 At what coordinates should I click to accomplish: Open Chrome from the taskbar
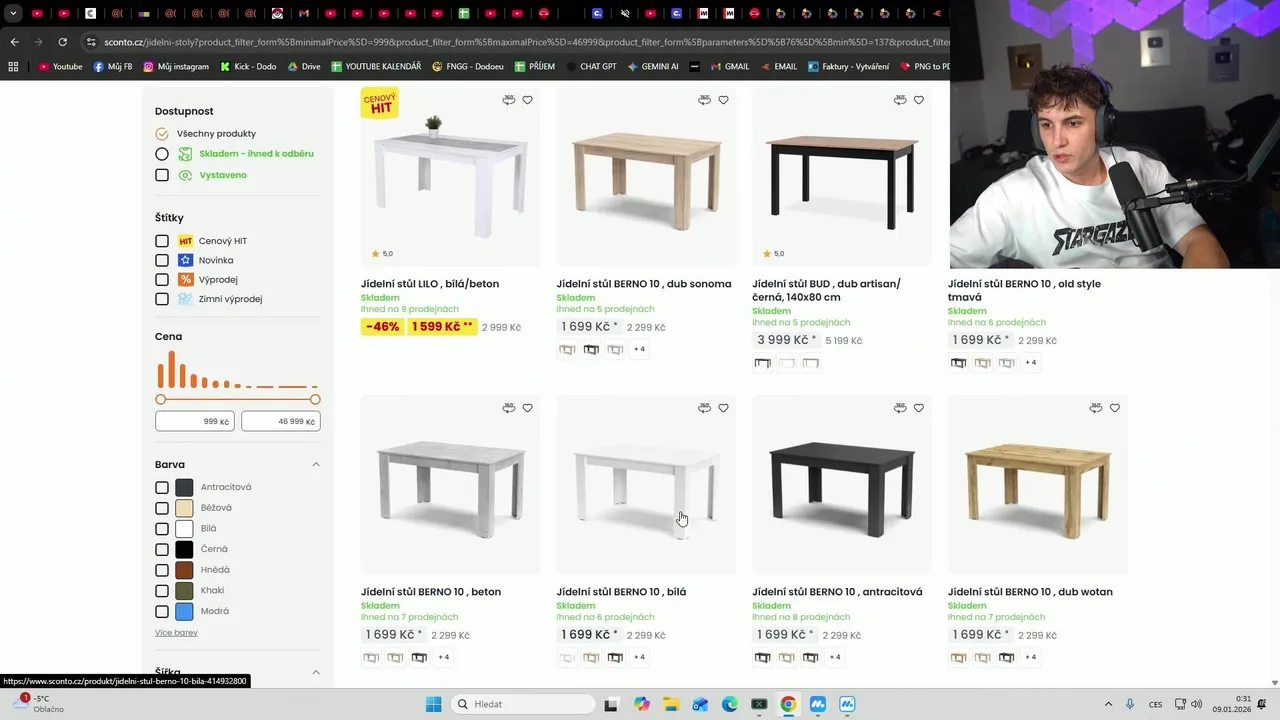[x=788, y=704]
